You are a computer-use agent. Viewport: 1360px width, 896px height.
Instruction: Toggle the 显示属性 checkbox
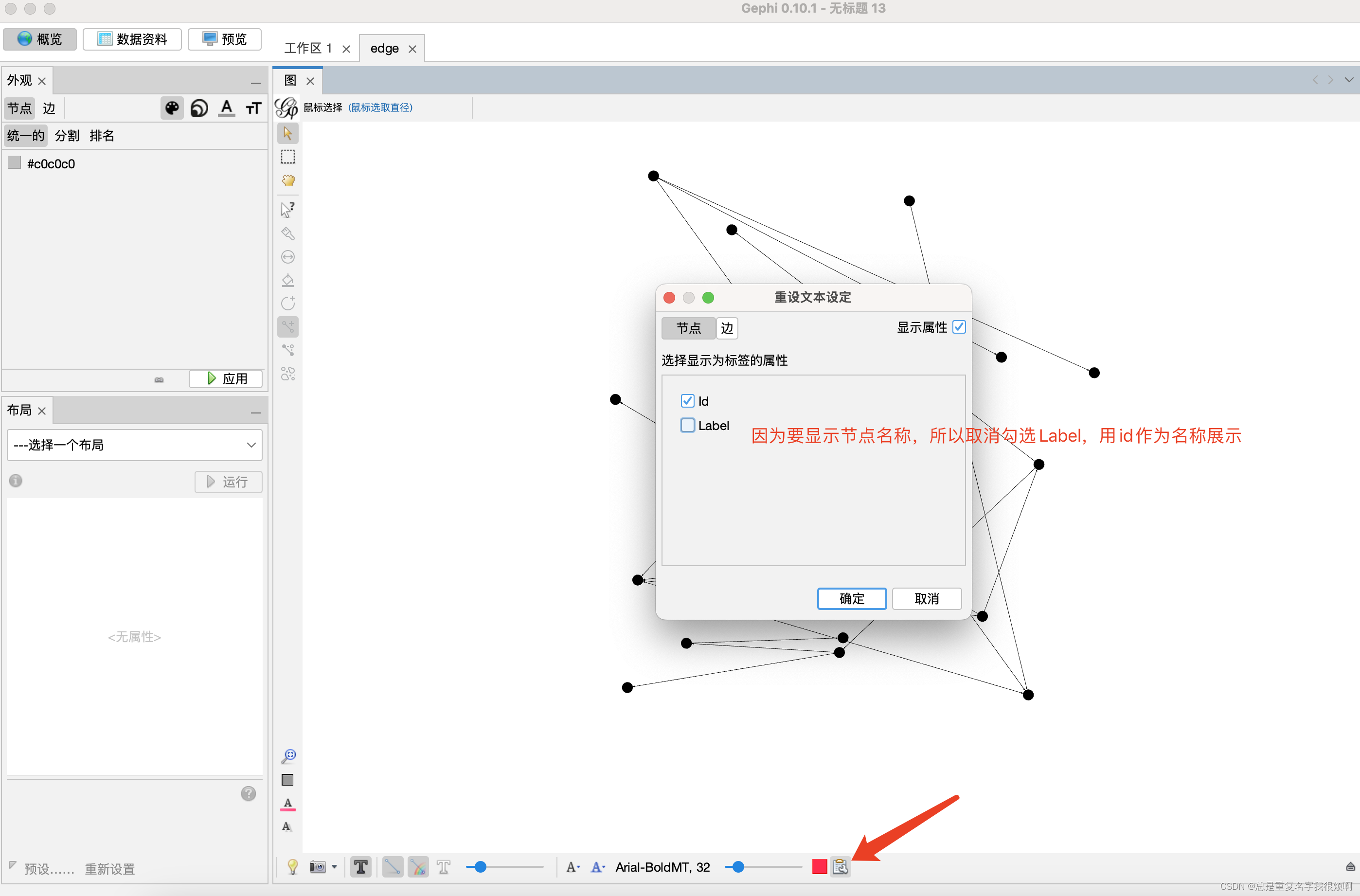tap(959, 327)
